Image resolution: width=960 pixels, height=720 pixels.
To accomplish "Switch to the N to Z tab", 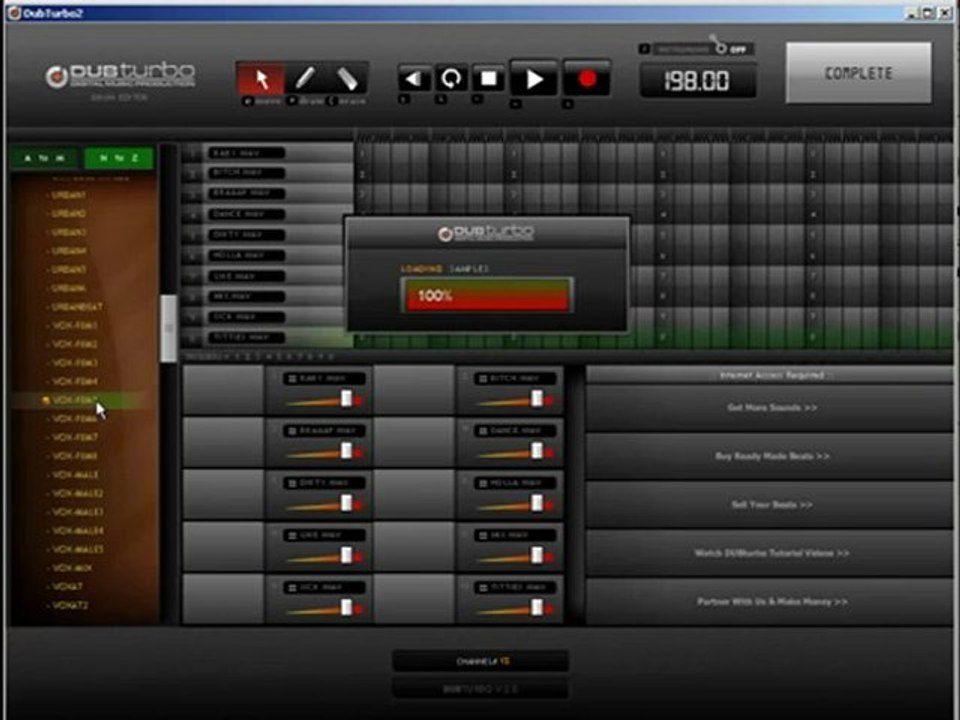I will [x=119, y=159].
